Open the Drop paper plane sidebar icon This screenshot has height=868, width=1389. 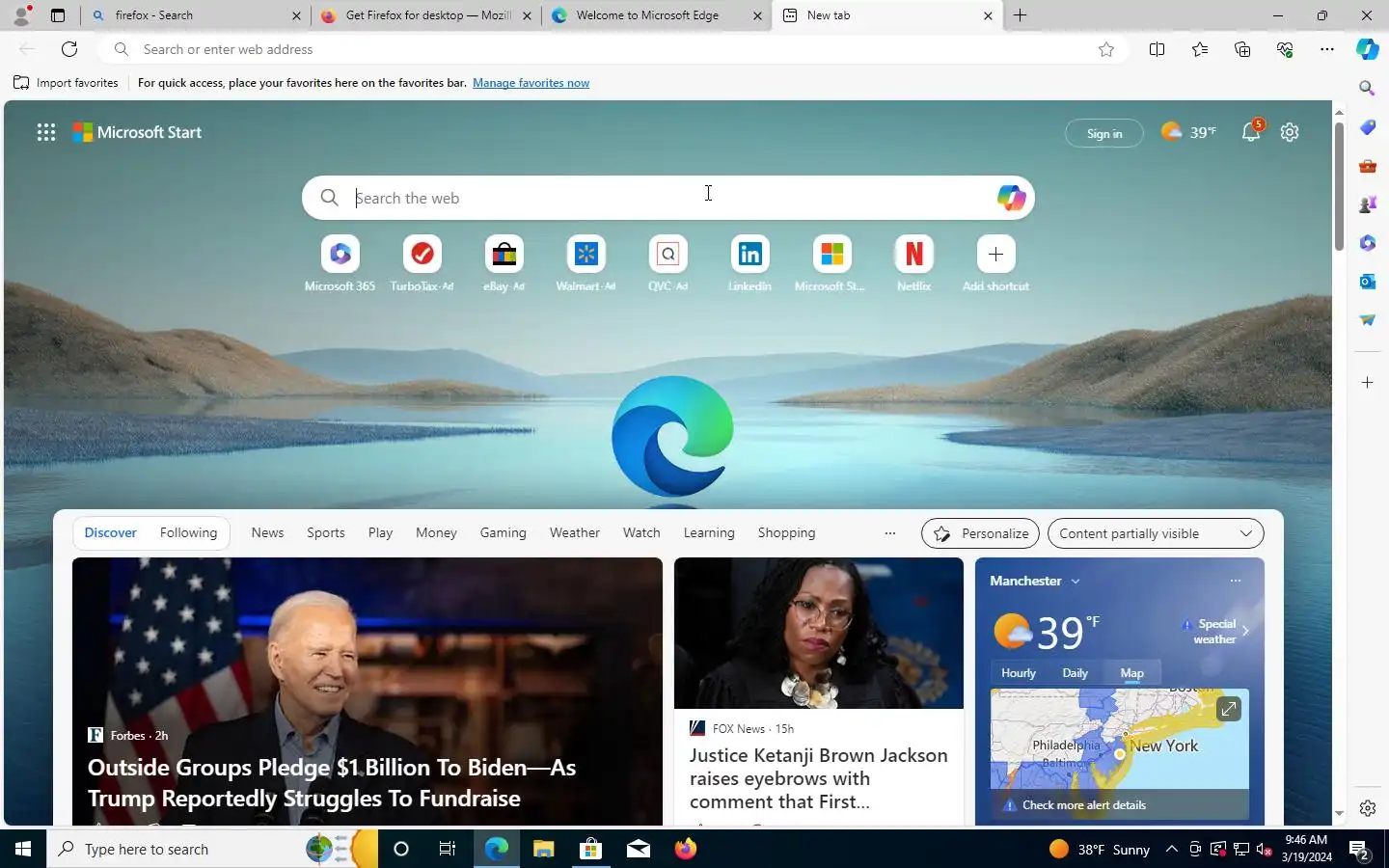[1367, 320]
